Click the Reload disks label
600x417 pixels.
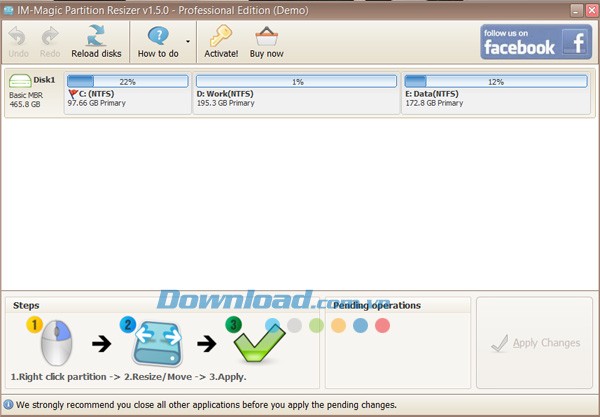pyautogui.click(x=96, y=54)
